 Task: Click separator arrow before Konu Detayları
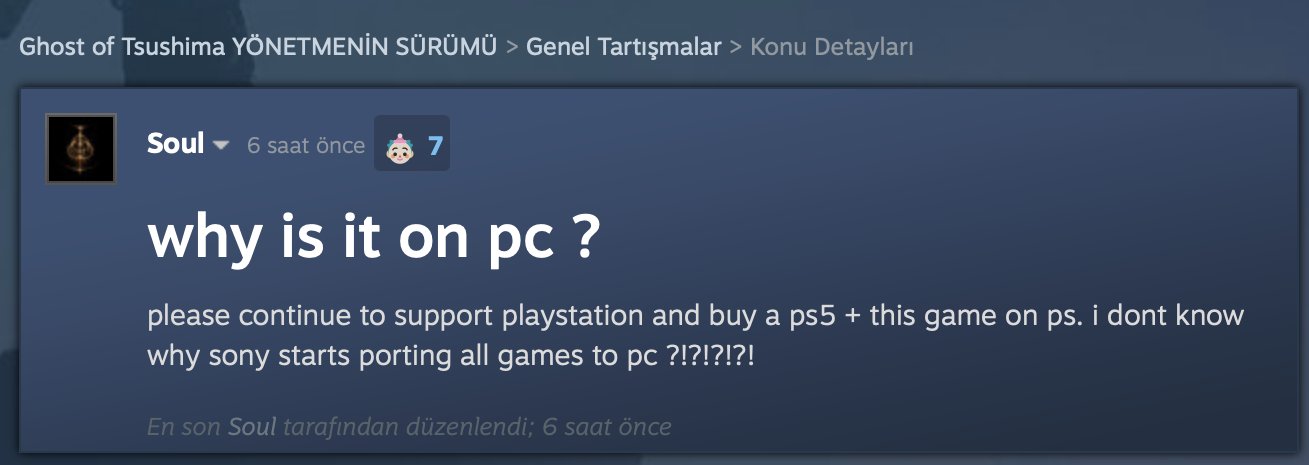click(x=736, y=47)
